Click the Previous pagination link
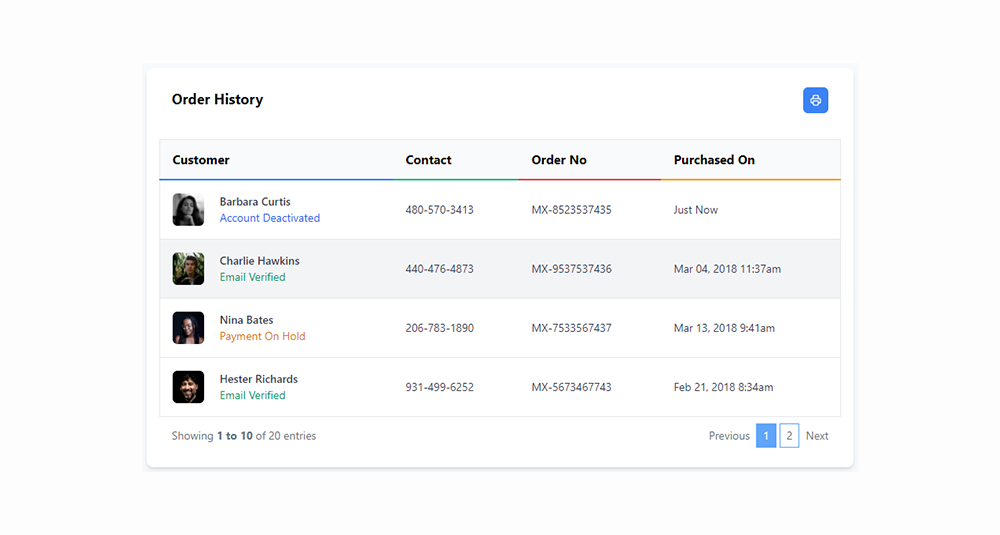The height and width of the screenshot is (535, 1000). (729, 436)
